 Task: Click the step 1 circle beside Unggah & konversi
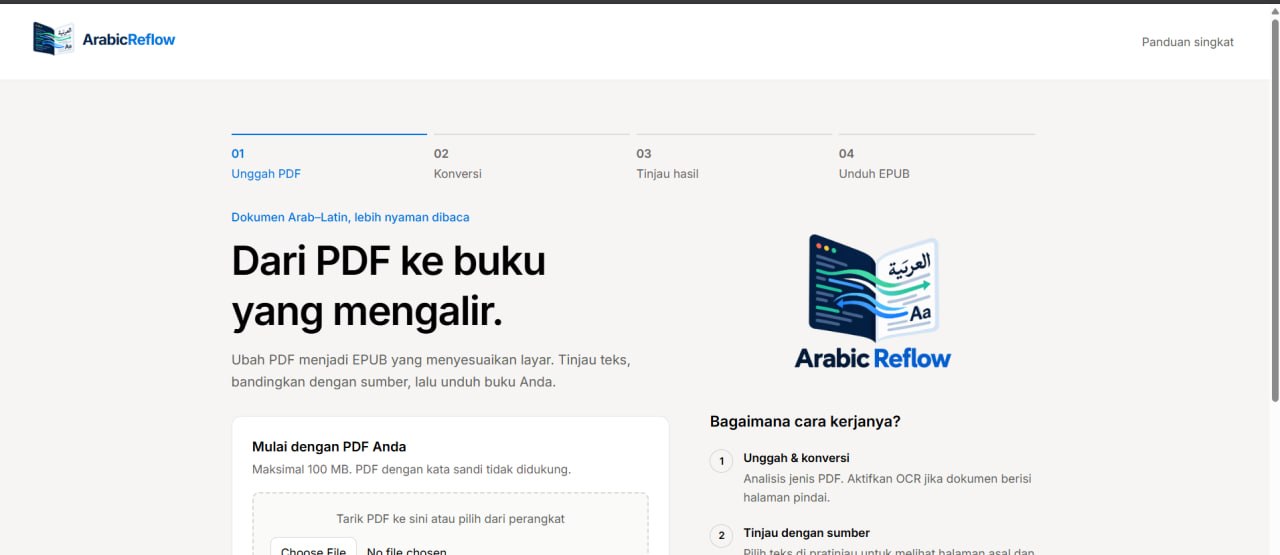pyautogui.click(x=721, y=461)
